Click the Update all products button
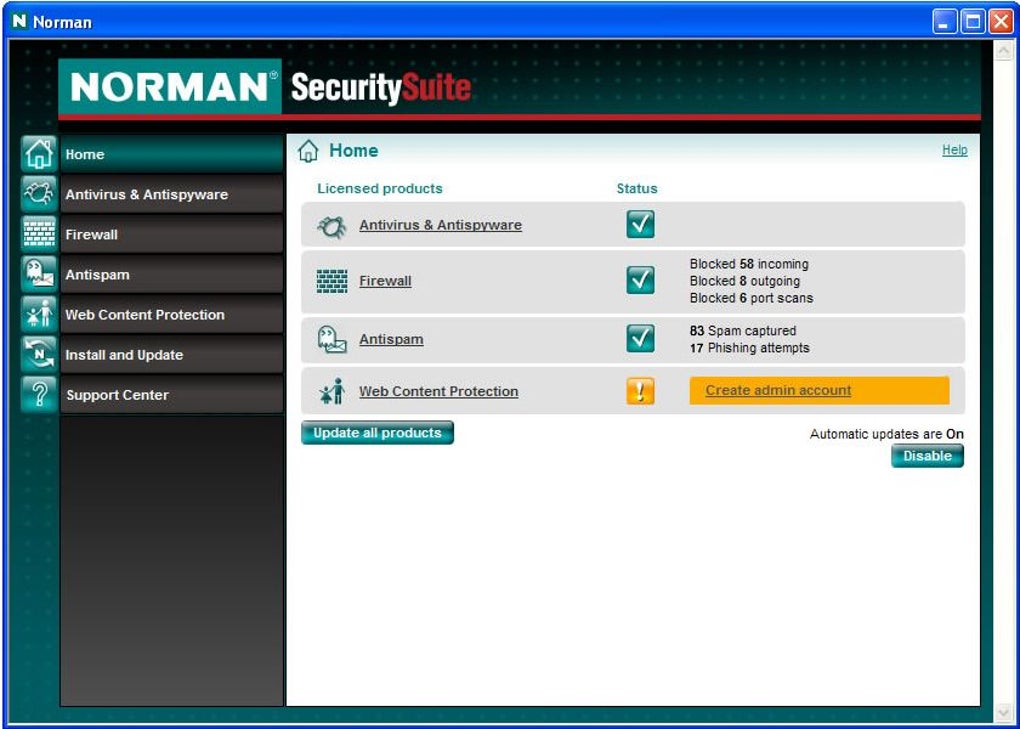 377,433
